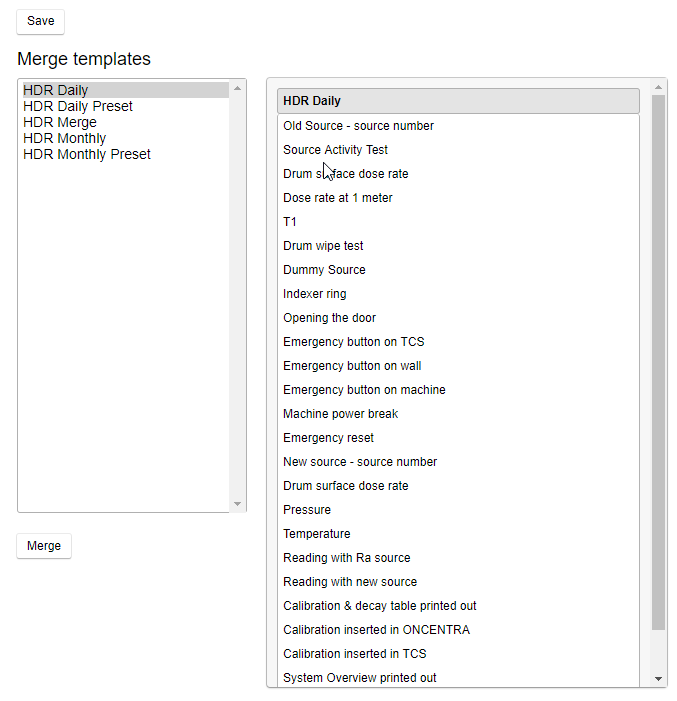The image size is (677, 701).
Task: Select Reading with new source item
Action: coord(458,582)
